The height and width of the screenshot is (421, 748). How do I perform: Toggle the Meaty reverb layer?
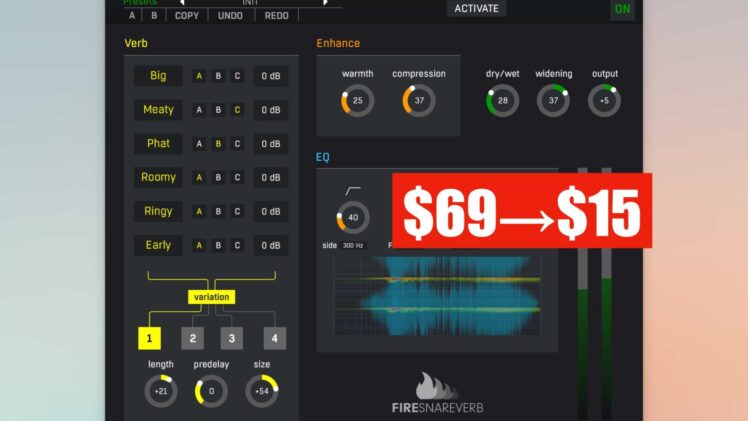click(158, 110)
